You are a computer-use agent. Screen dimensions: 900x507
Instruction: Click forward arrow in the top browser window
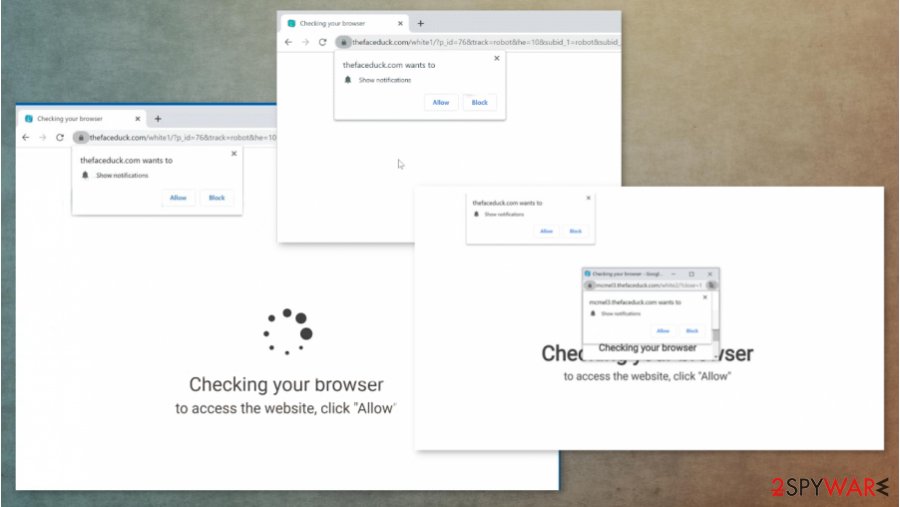305,42
